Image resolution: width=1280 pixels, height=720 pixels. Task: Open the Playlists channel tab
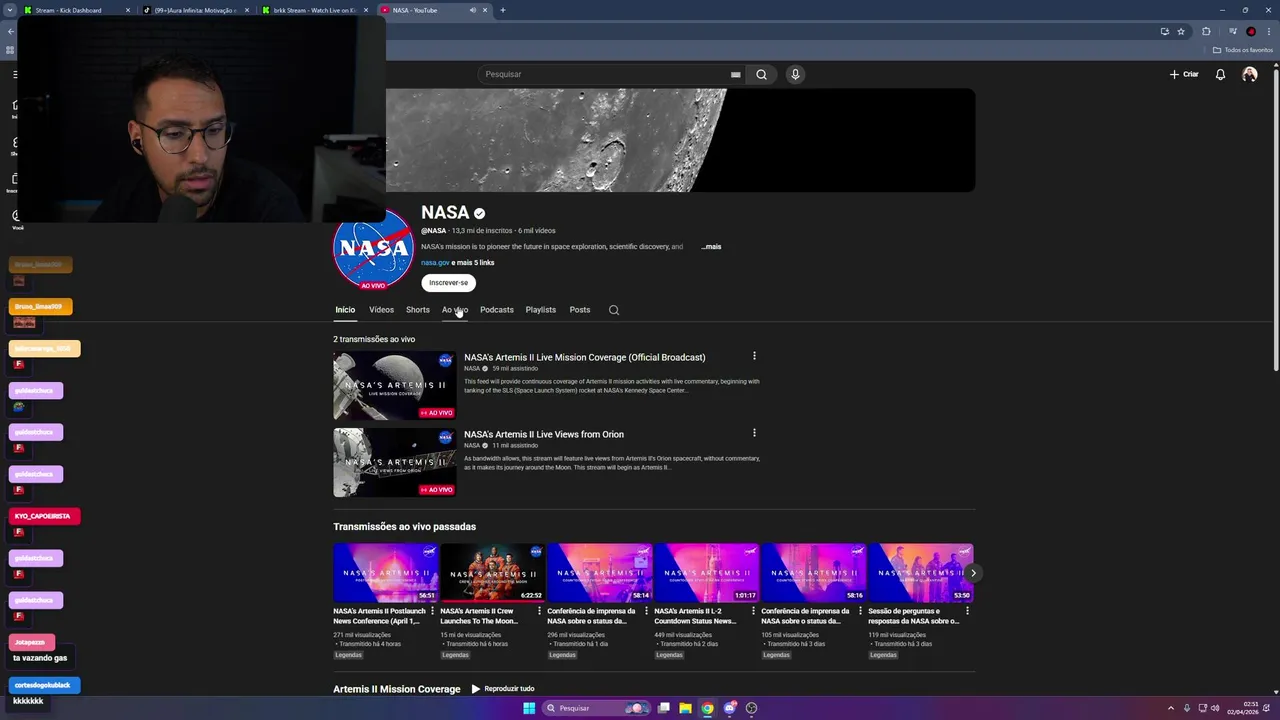[x=540, y=310]
